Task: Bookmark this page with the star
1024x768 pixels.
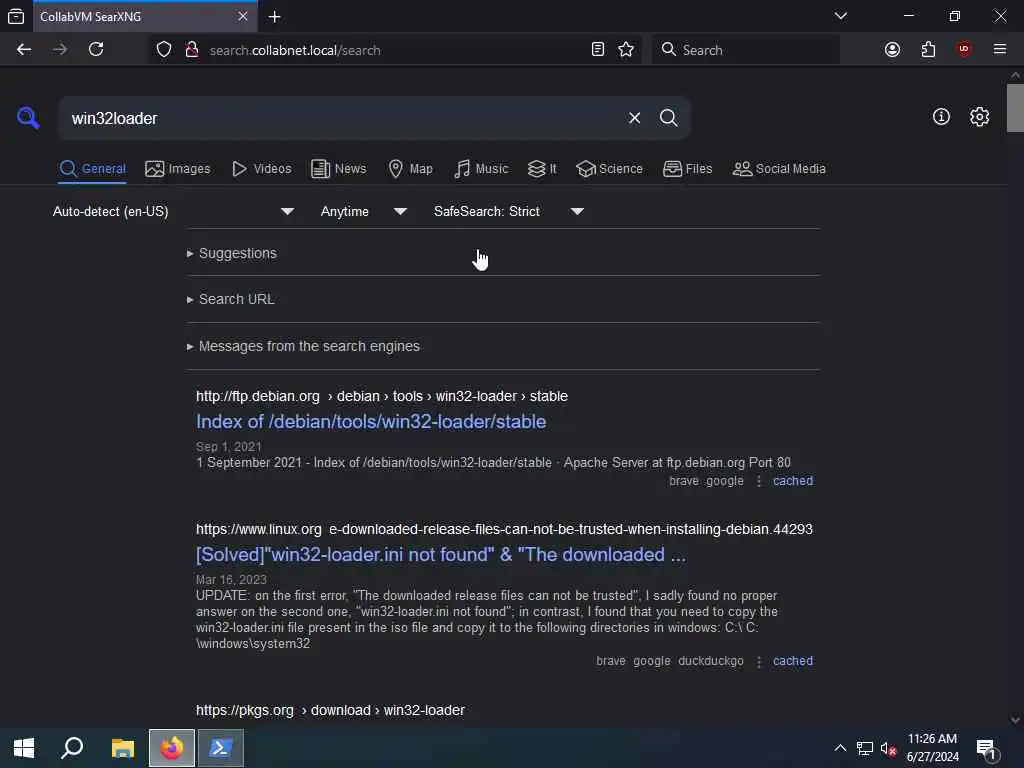Action: click(x=626, y=50)
